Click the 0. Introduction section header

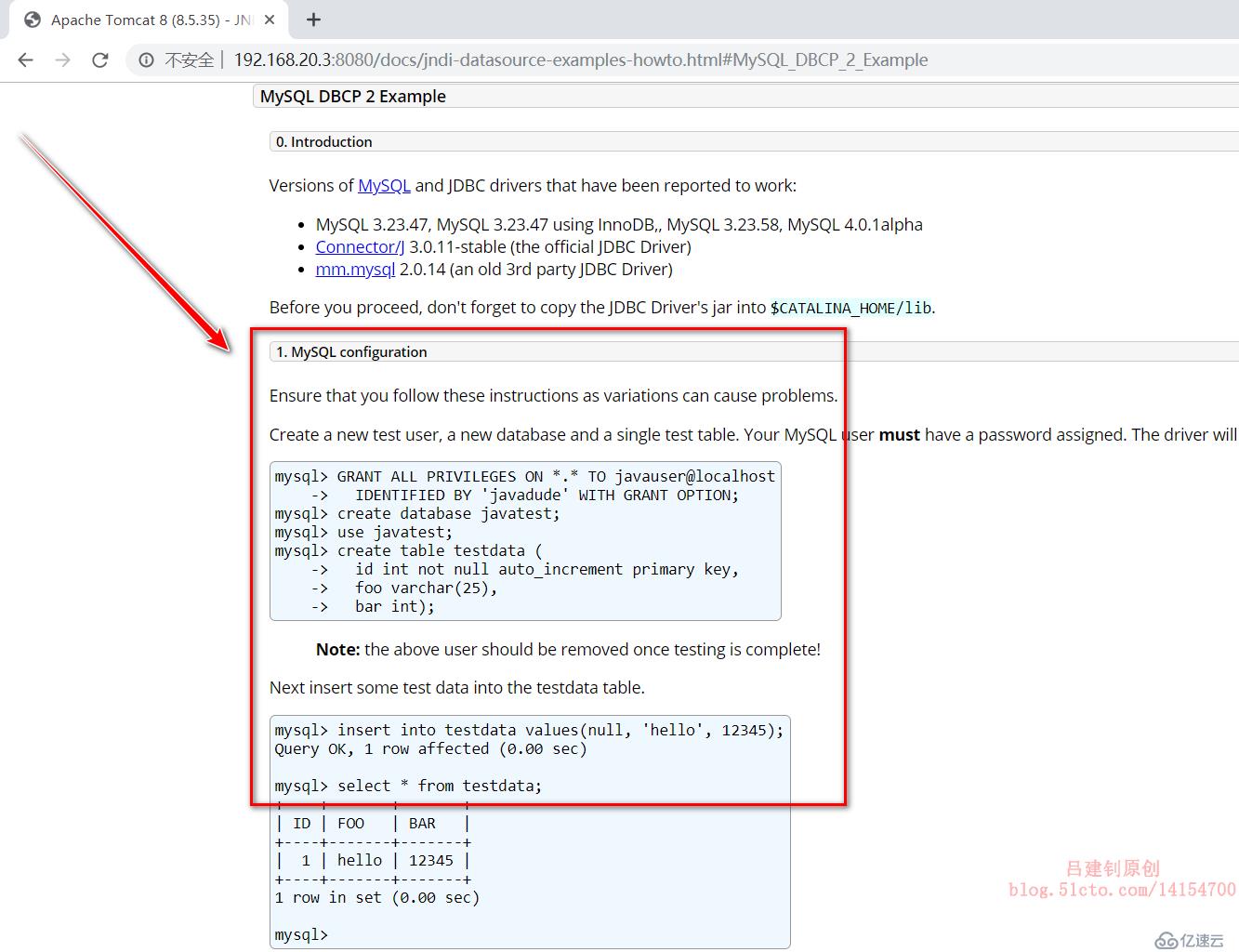pyautogui.click(x=323, y=141)
